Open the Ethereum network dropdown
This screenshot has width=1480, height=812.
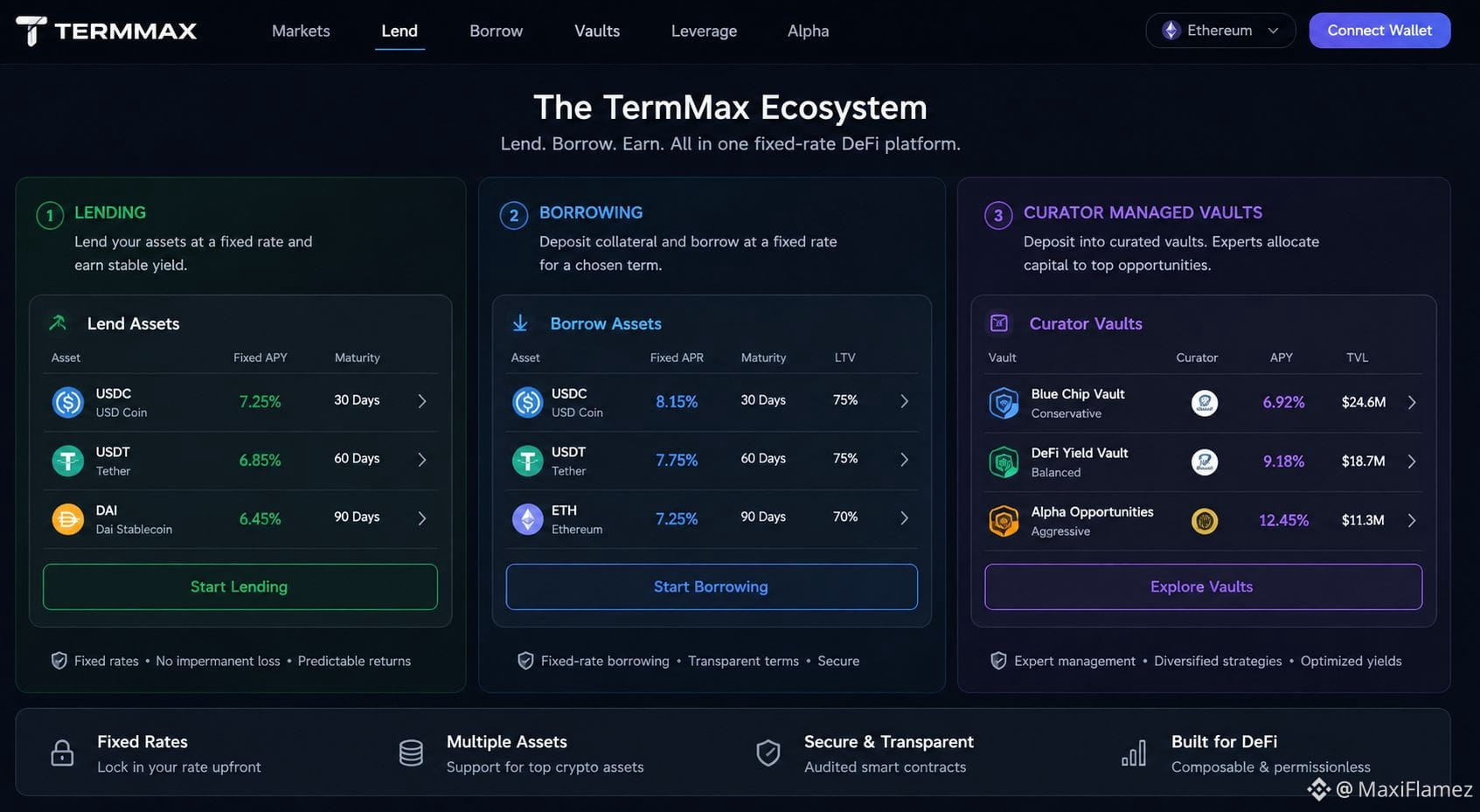(x=1220, y=31)
